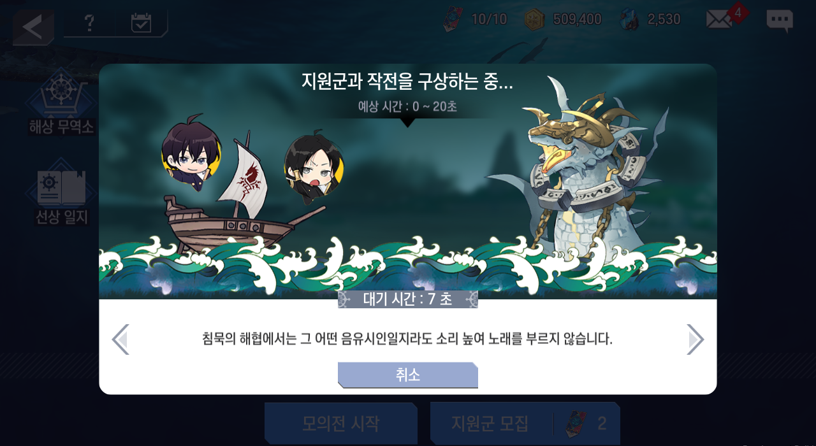This screenshot has height=446, width=816.
Task: Recruit reinforcements with 지원군 모집
Action: click(x=525, y=423)
